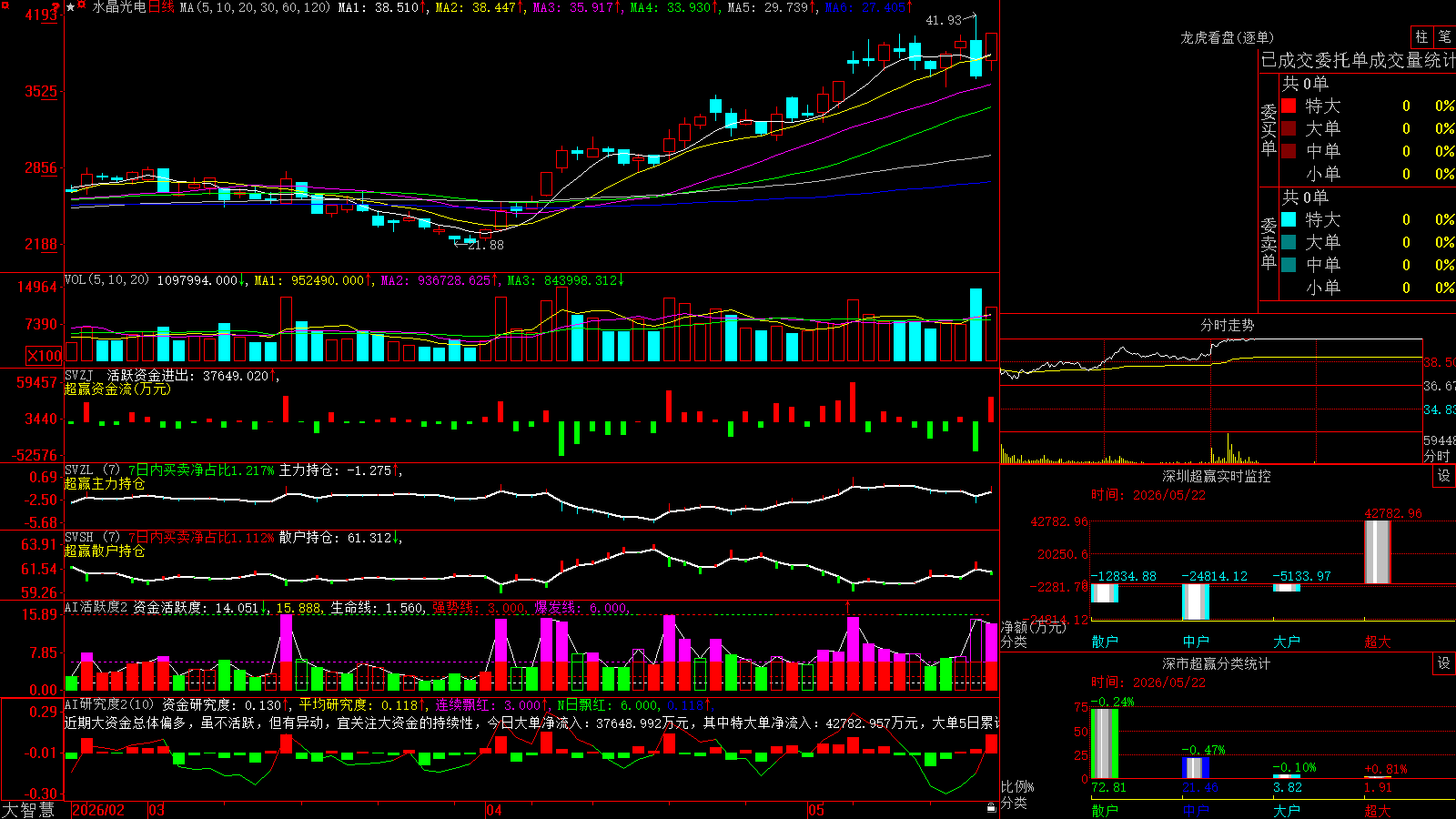Click the MA(5,10,20,30,60,120) indicator parameters

[256, 7]
